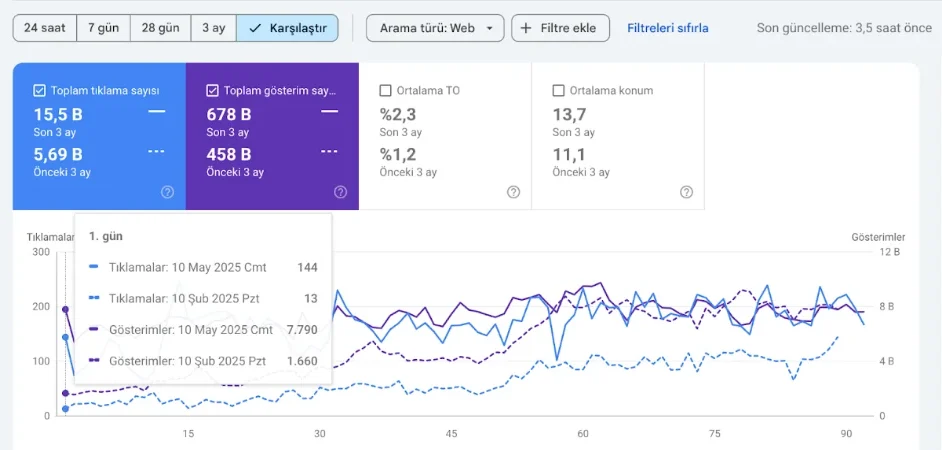Viewport: 942px width, 450px height.
Task: Click help icon on Ortalama konum card
Action: [686, 192]
